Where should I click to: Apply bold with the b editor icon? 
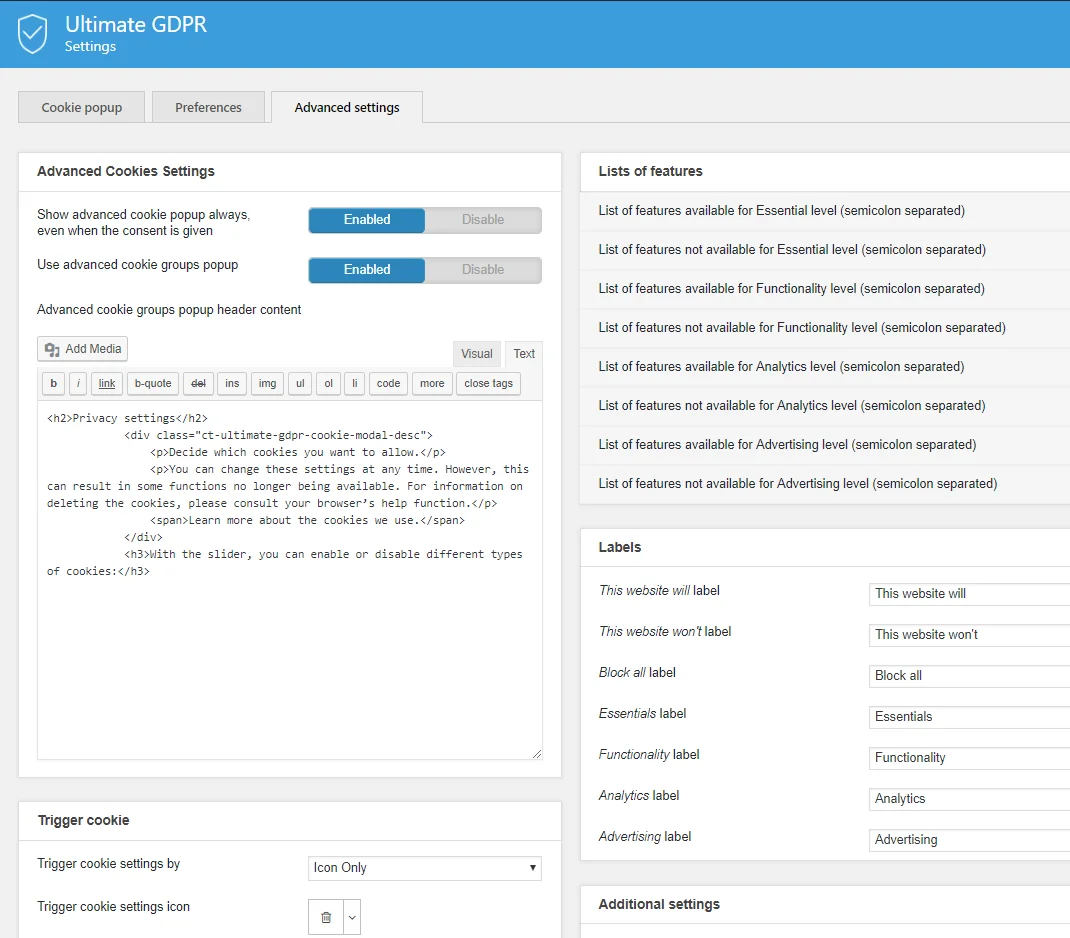(52, 383)
